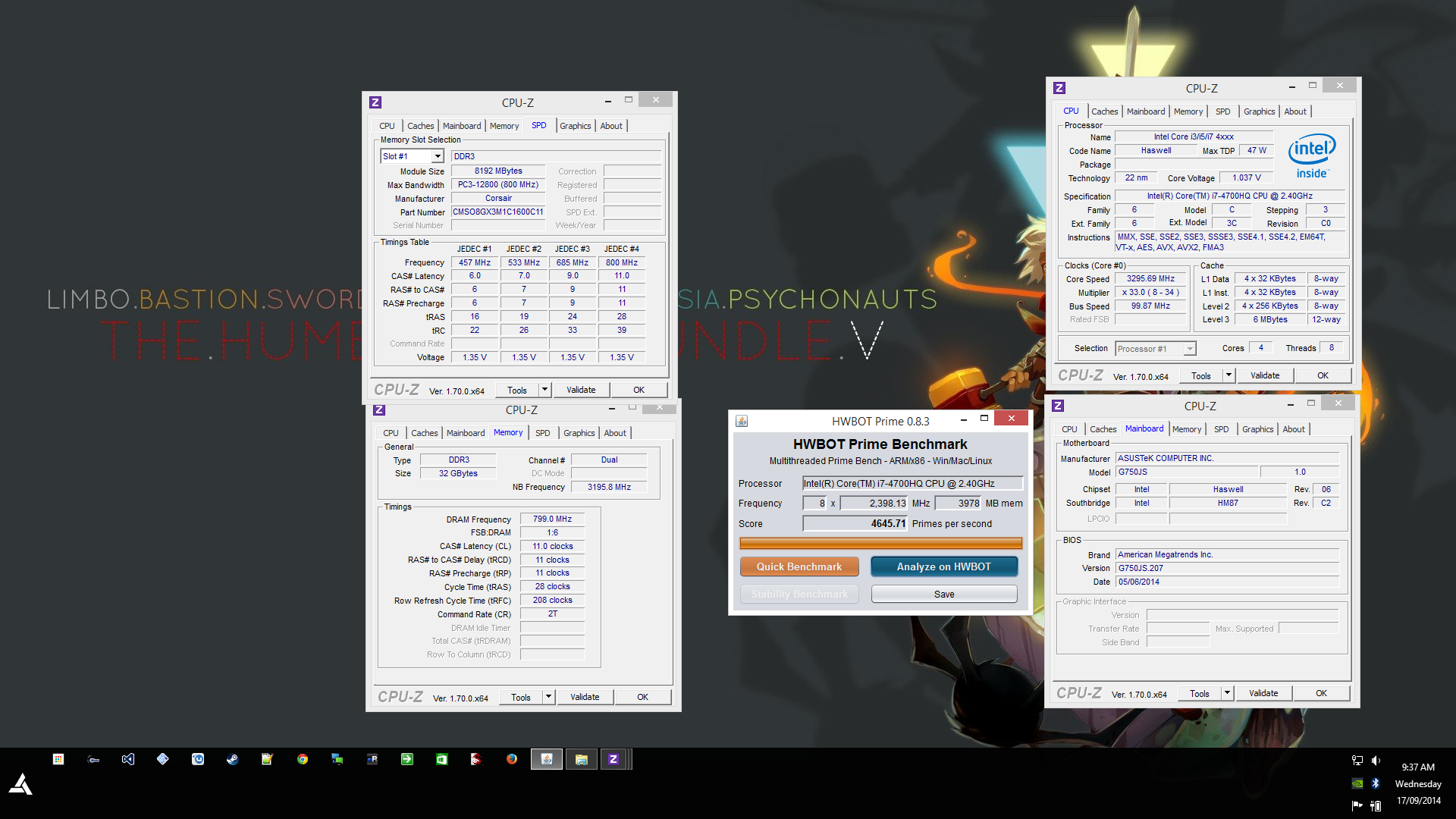The image size is (1456, 819).
Task: Click the Score field showing 4645.71
Action: tap(855, 523)
